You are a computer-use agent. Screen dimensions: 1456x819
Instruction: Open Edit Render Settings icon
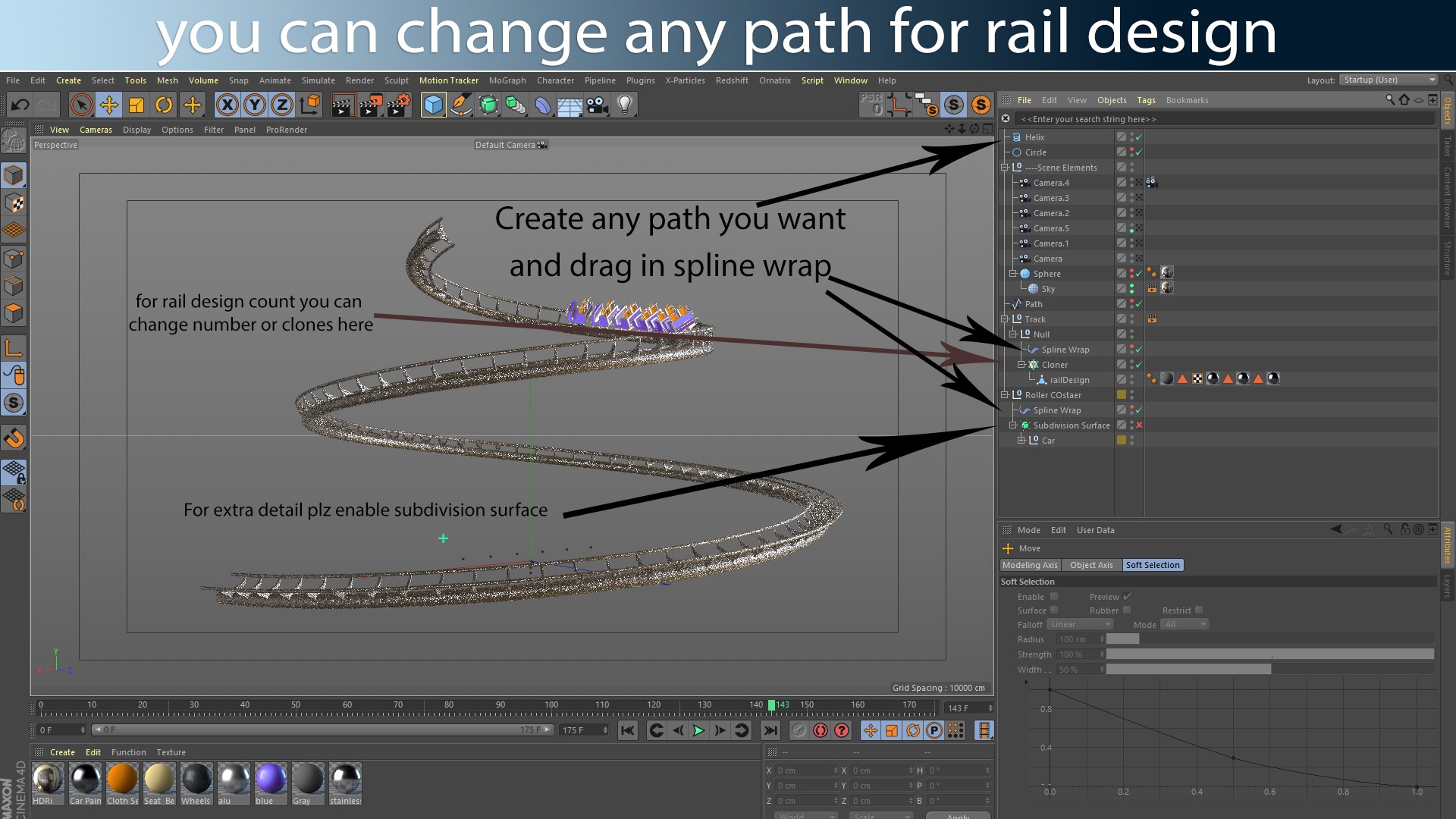click(x=398, y=105)
